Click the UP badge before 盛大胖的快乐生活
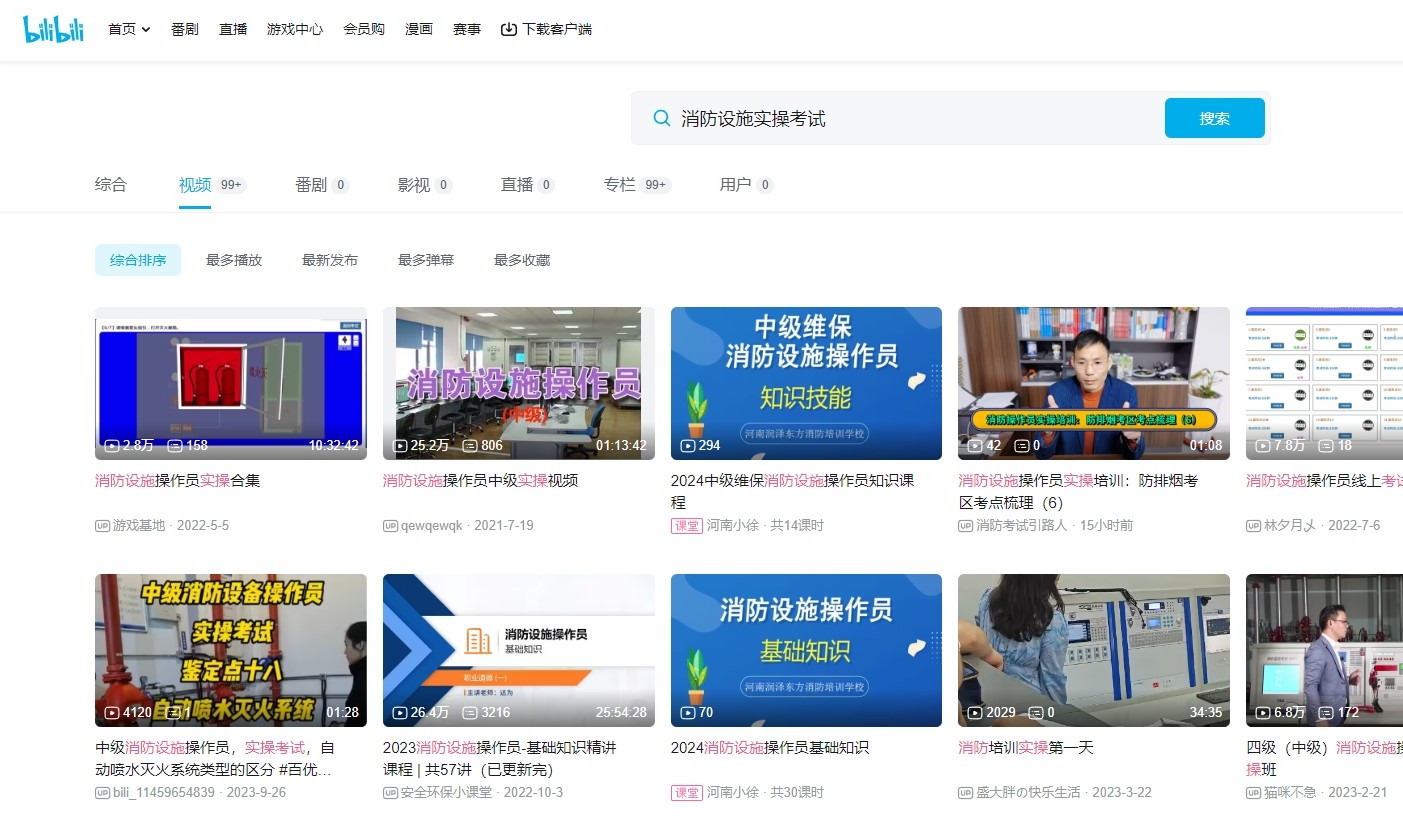The height and width of the screenshot is (817, 1403). click(x=965, y=792)
